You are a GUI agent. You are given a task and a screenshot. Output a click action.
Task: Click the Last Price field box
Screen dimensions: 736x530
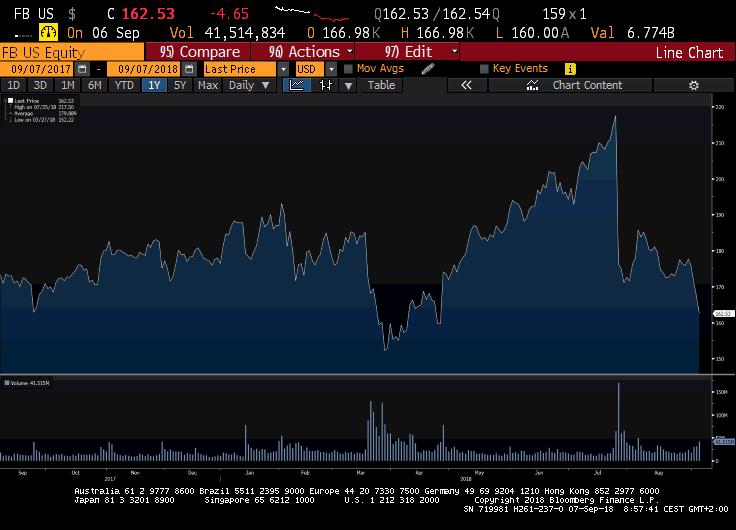239,69
